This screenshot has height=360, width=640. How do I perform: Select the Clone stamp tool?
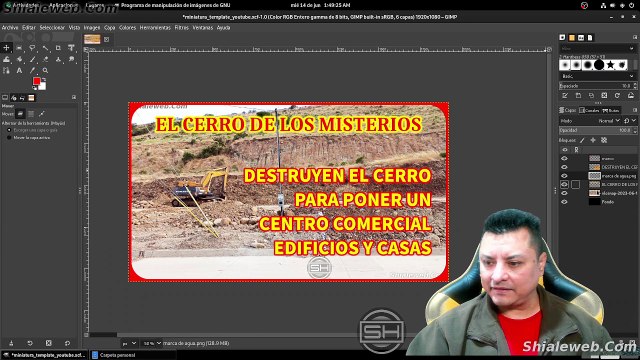click(x=58, y=59)
